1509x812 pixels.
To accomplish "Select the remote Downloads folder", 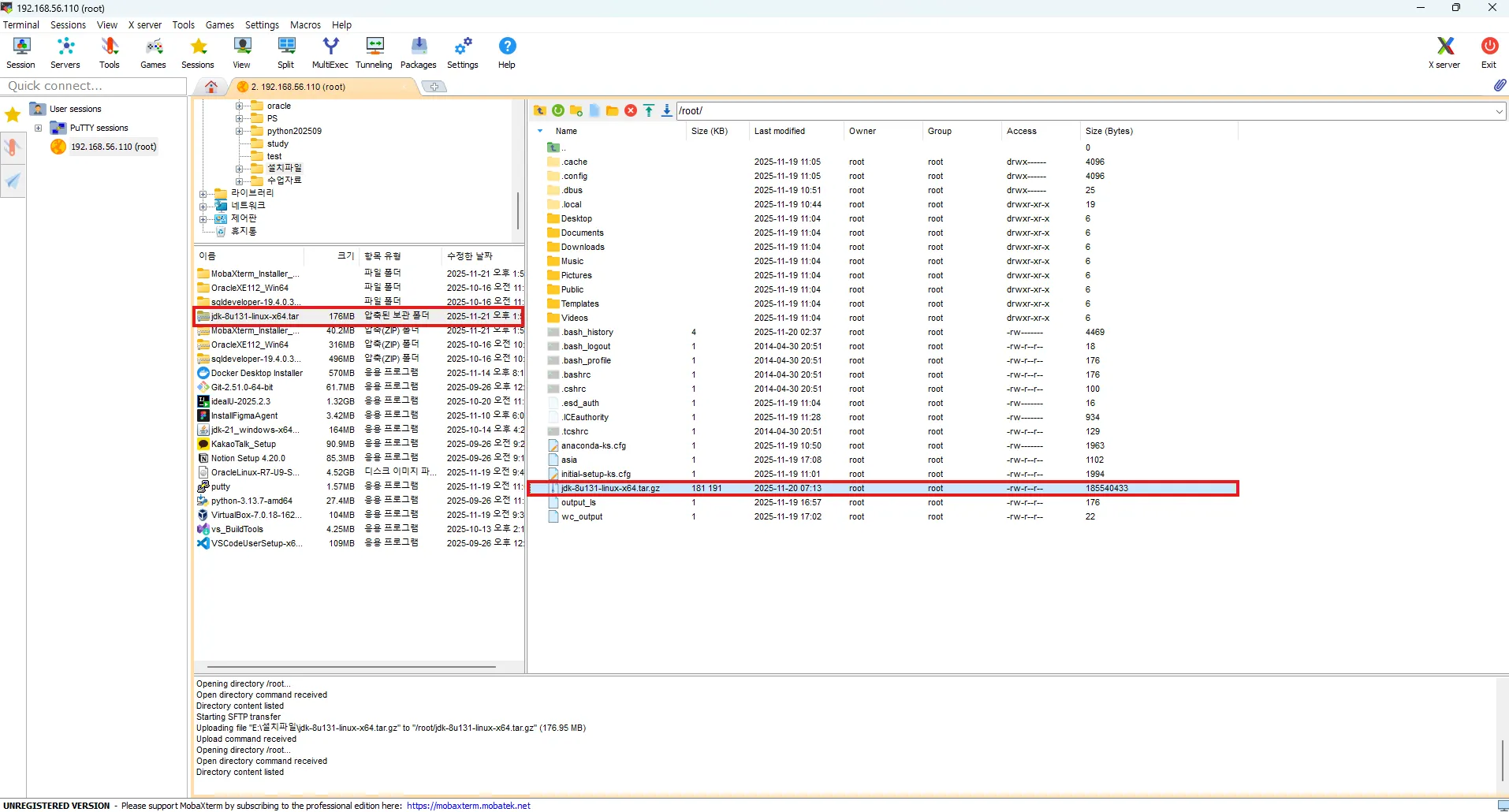I will 582,248.
